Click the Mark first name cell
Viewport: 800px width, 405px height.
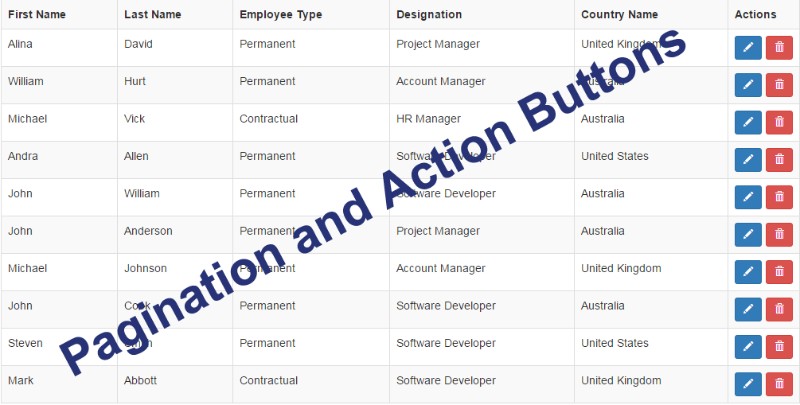pos(21,381)
